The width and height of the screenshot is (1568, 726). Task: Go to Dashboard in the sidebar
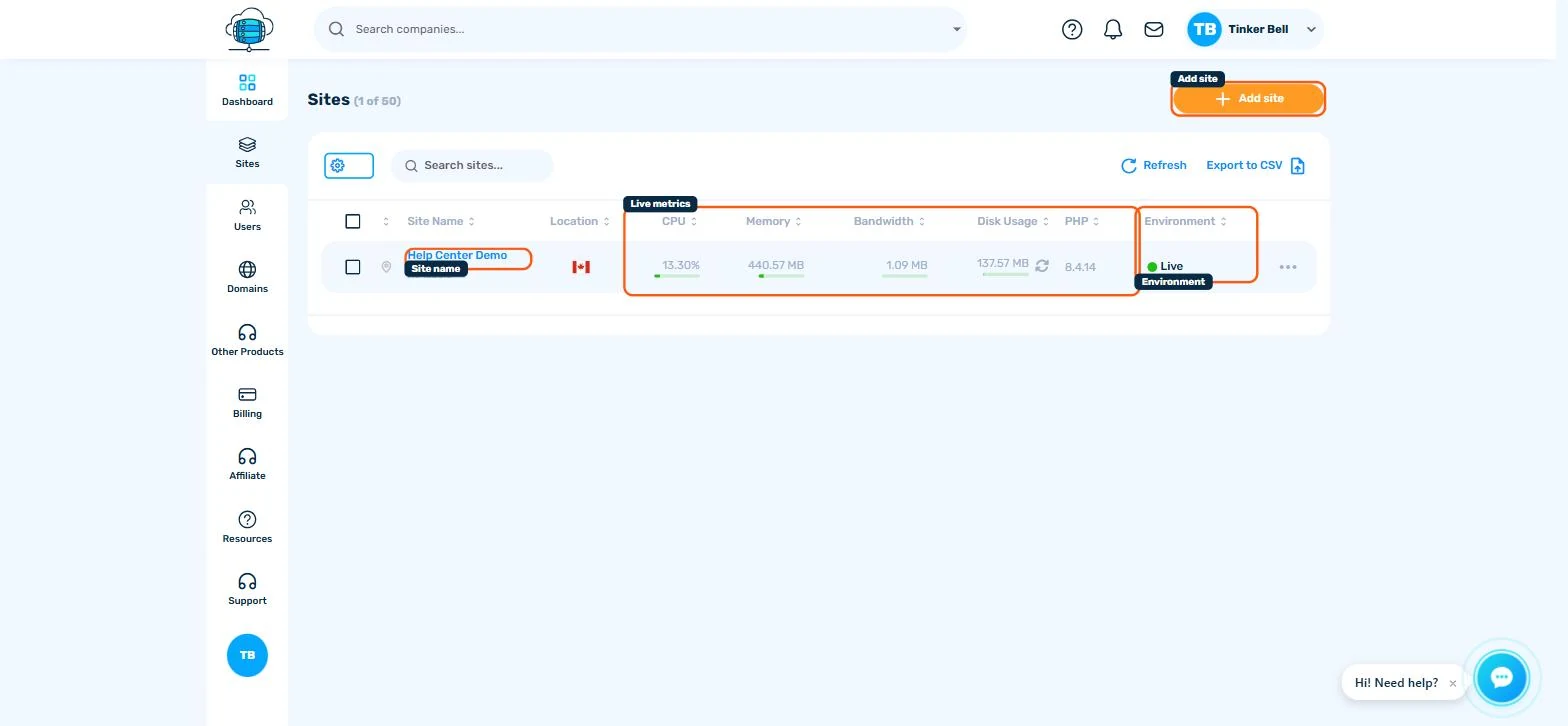click(x=247, y=90)
